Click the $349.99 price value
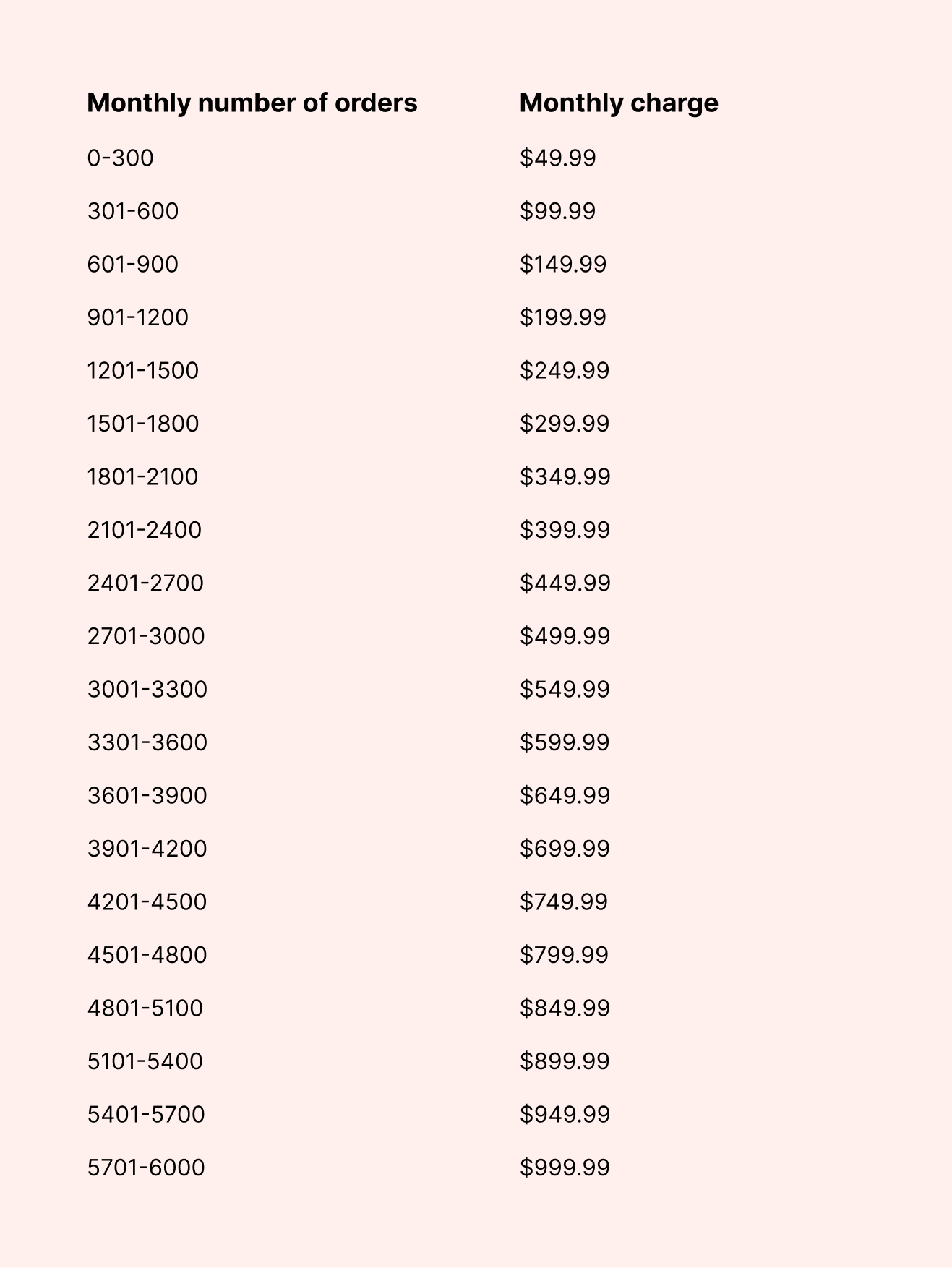Screen dimensions: 952x1268 [565, 477]
